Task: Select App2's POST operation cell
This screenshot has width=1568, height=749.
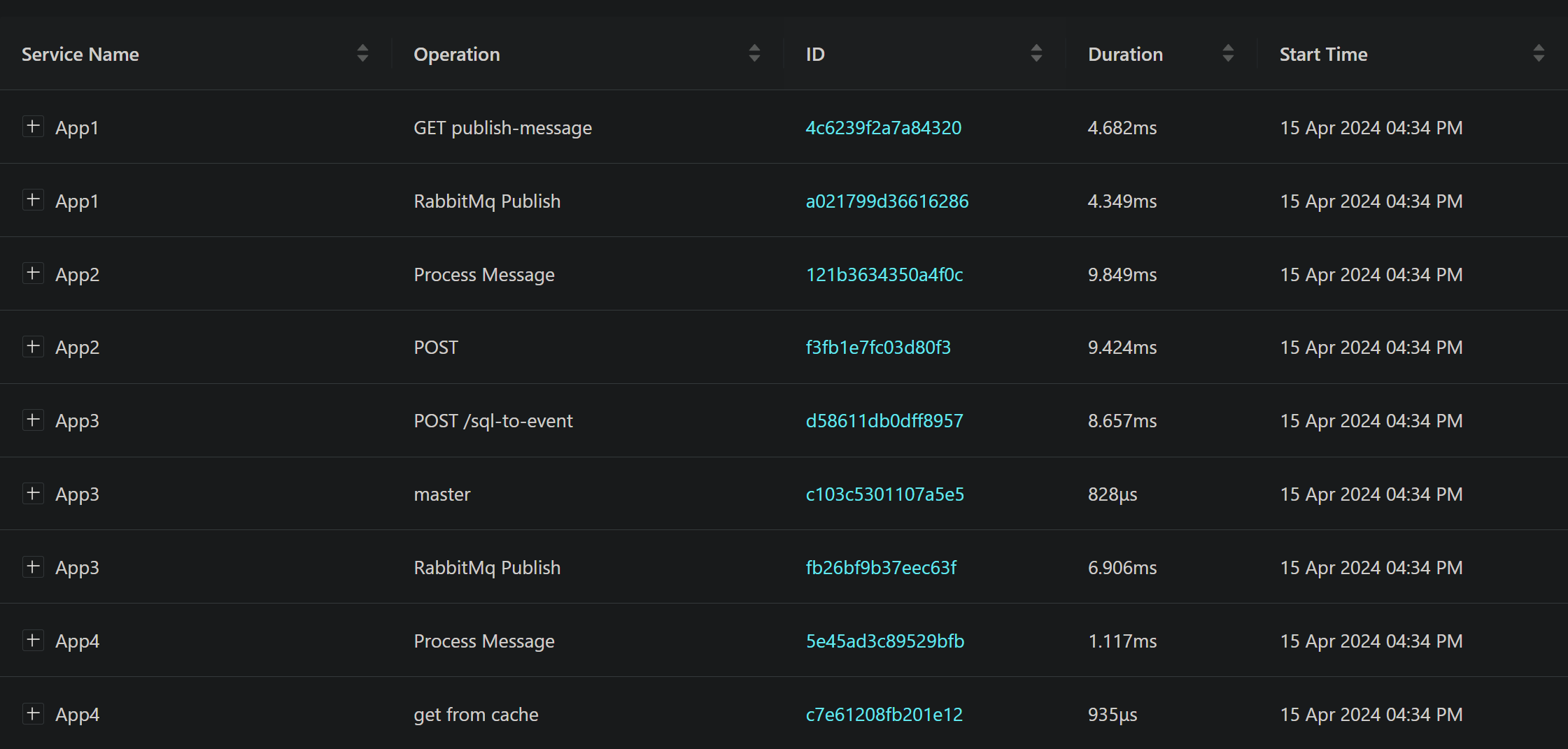Action: pos(436,348)
